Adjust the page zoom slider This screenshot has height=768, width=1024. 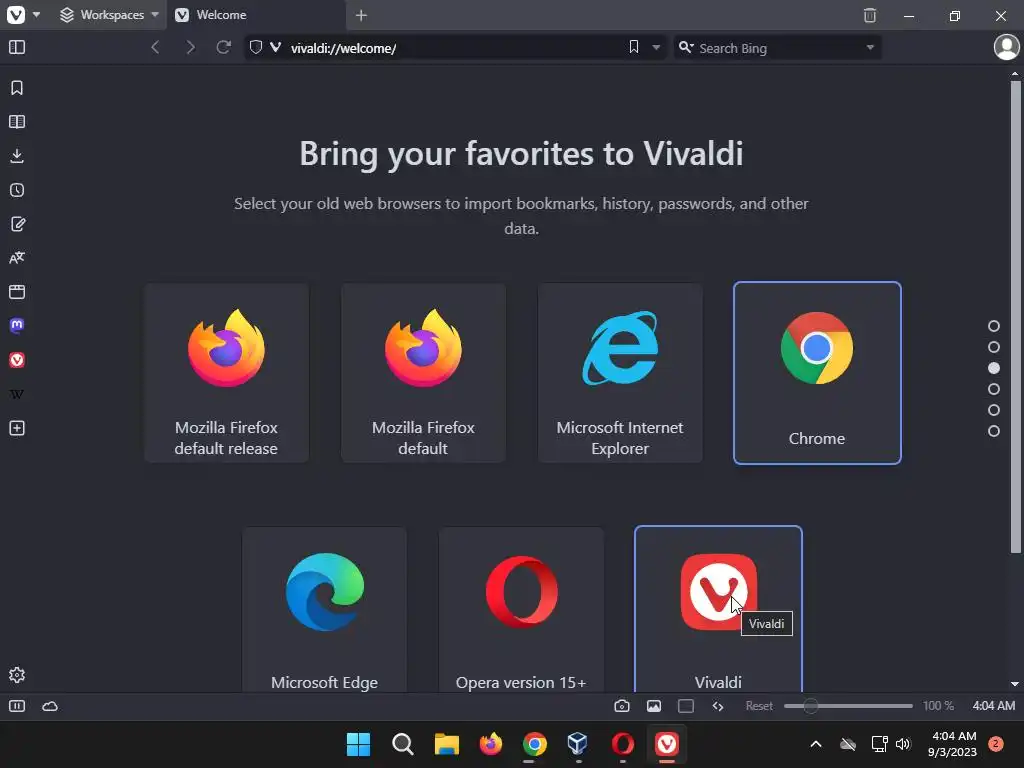tap(848, 706)
